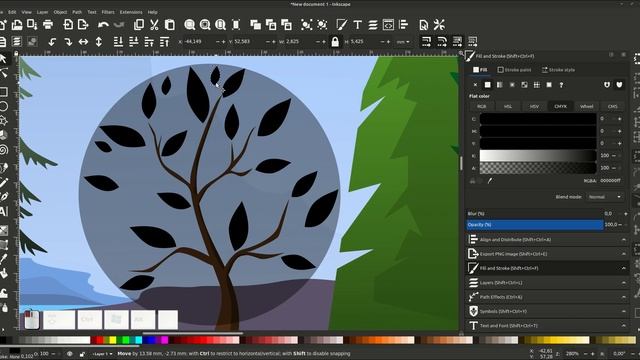Select the Text tool in toolbox
640x360 pixels.
tap(3, 211)
